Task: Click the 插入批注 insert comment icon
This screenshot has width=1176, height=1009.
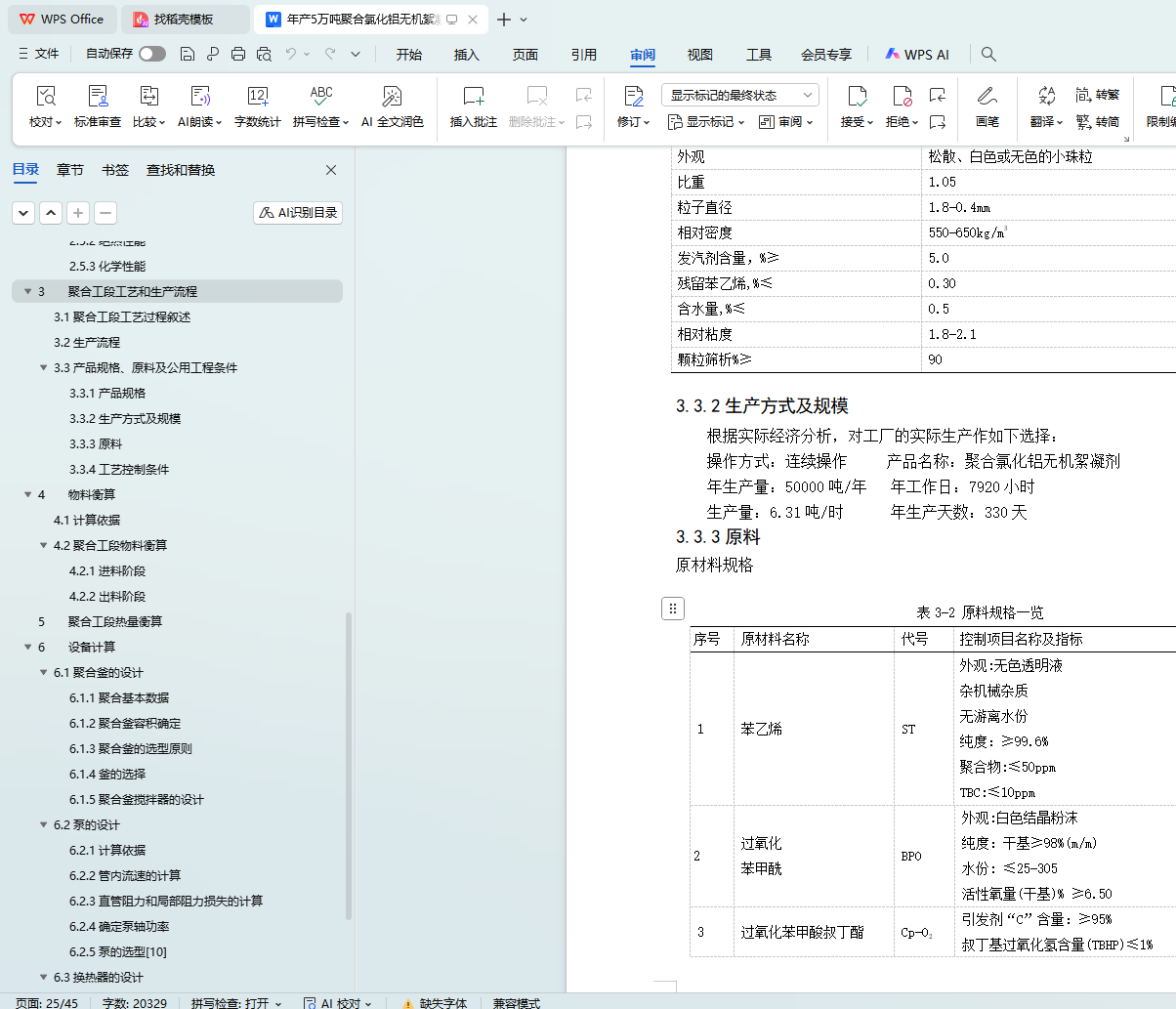Action: [473, 97]
